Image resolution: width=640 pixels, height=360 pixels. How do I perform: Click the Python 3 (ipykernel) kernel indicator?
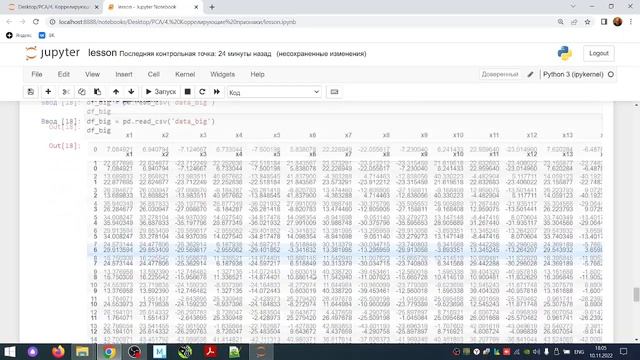573,74
